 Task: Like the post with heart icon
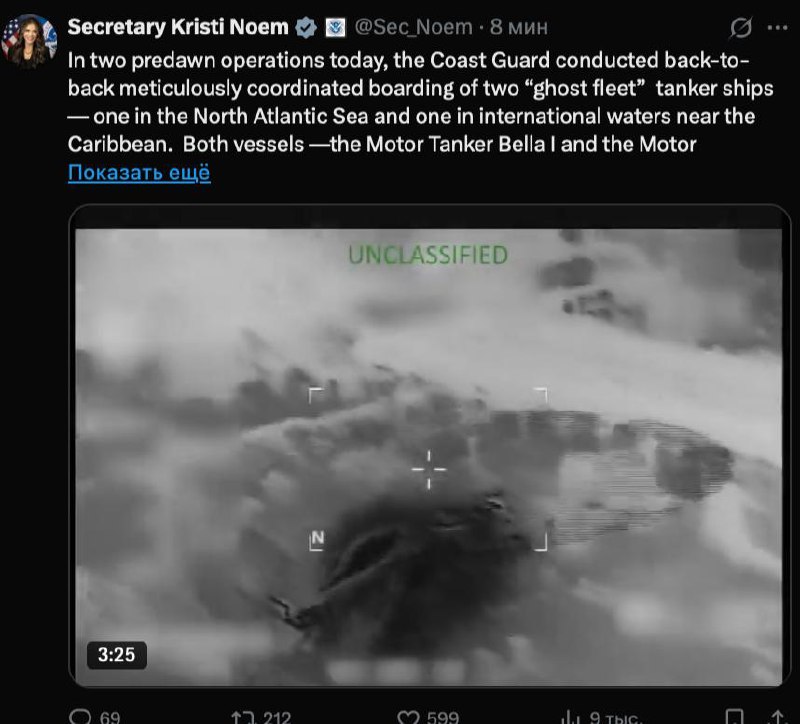[408, 717]
